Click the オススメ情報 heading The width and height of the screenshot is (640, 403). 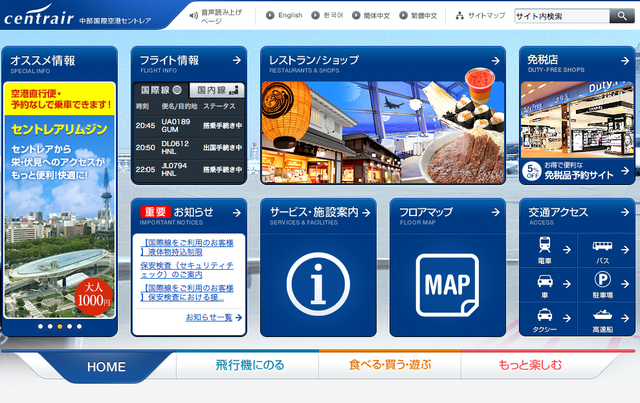[42, 61]
